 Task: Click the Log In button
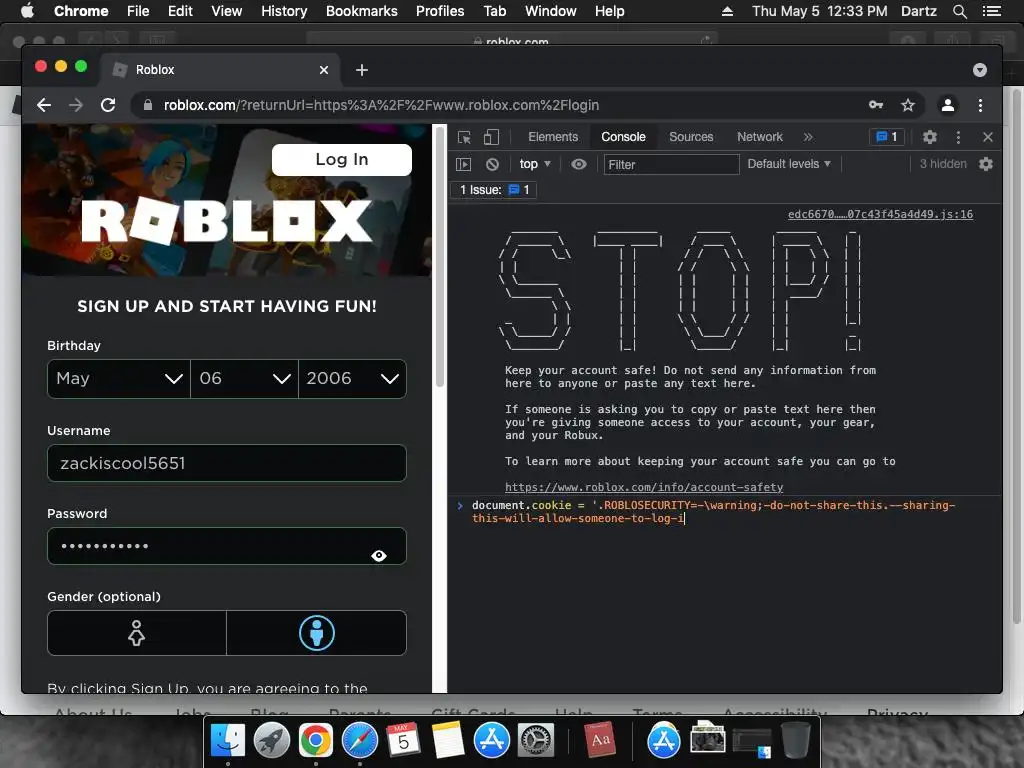click(342, 160)
